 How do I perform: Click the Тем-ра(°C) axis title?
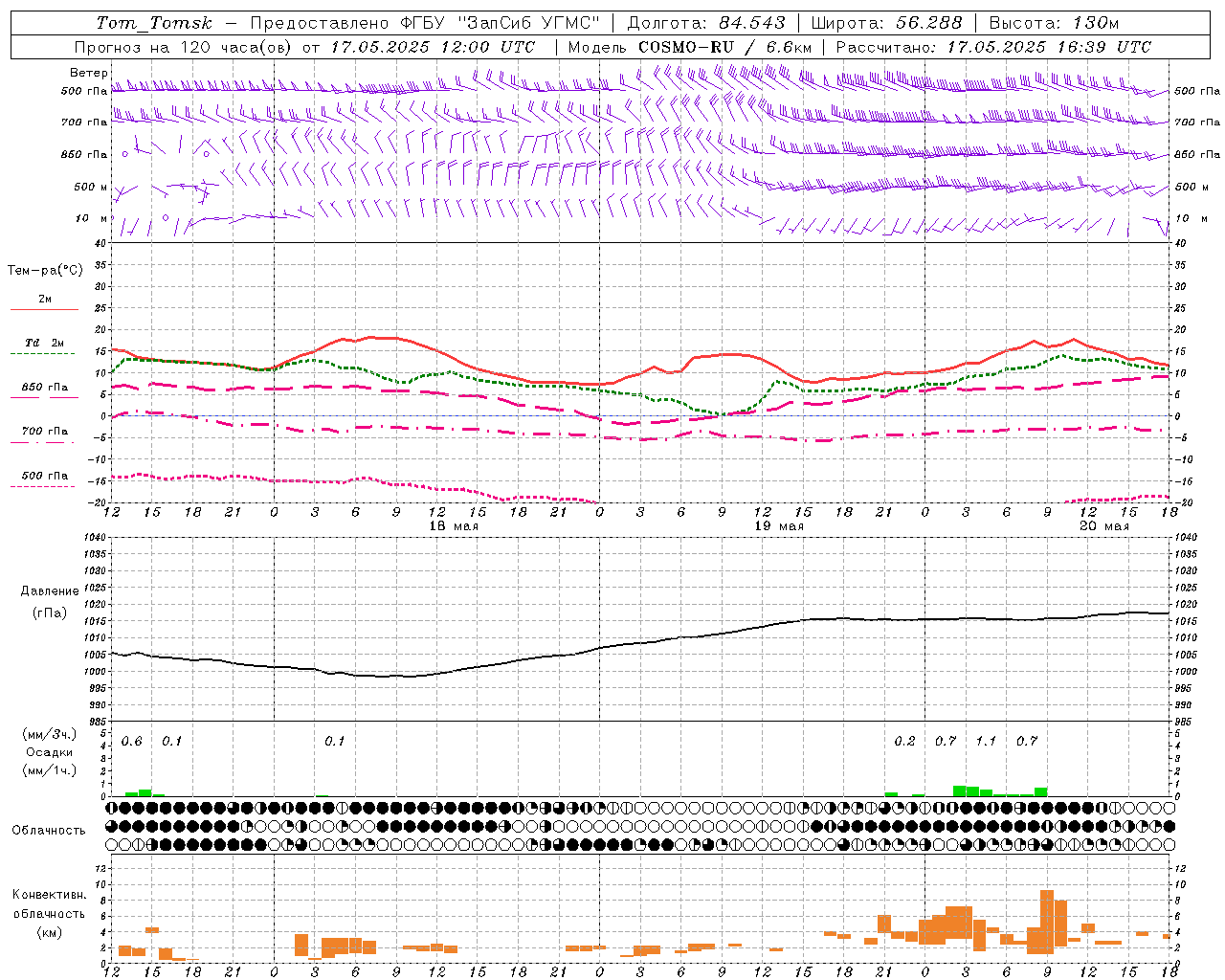[45, 271]
